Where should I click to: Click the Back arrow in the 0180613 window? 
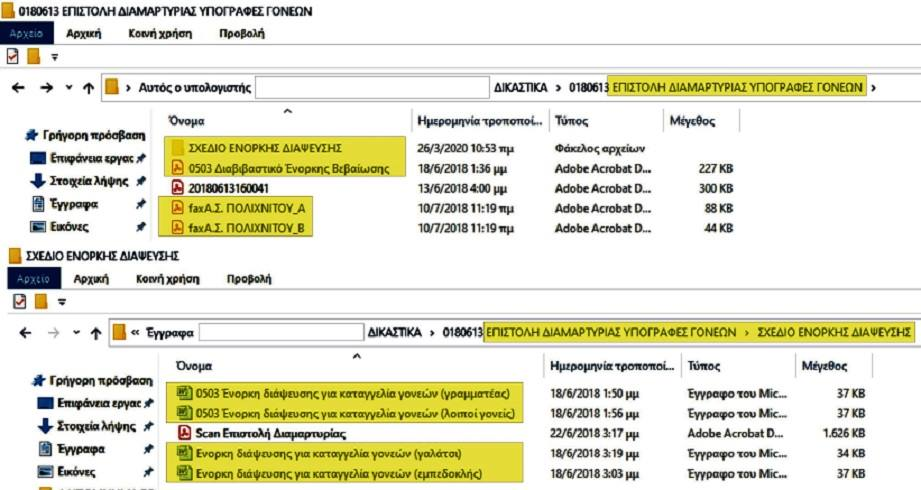[18, 88]
